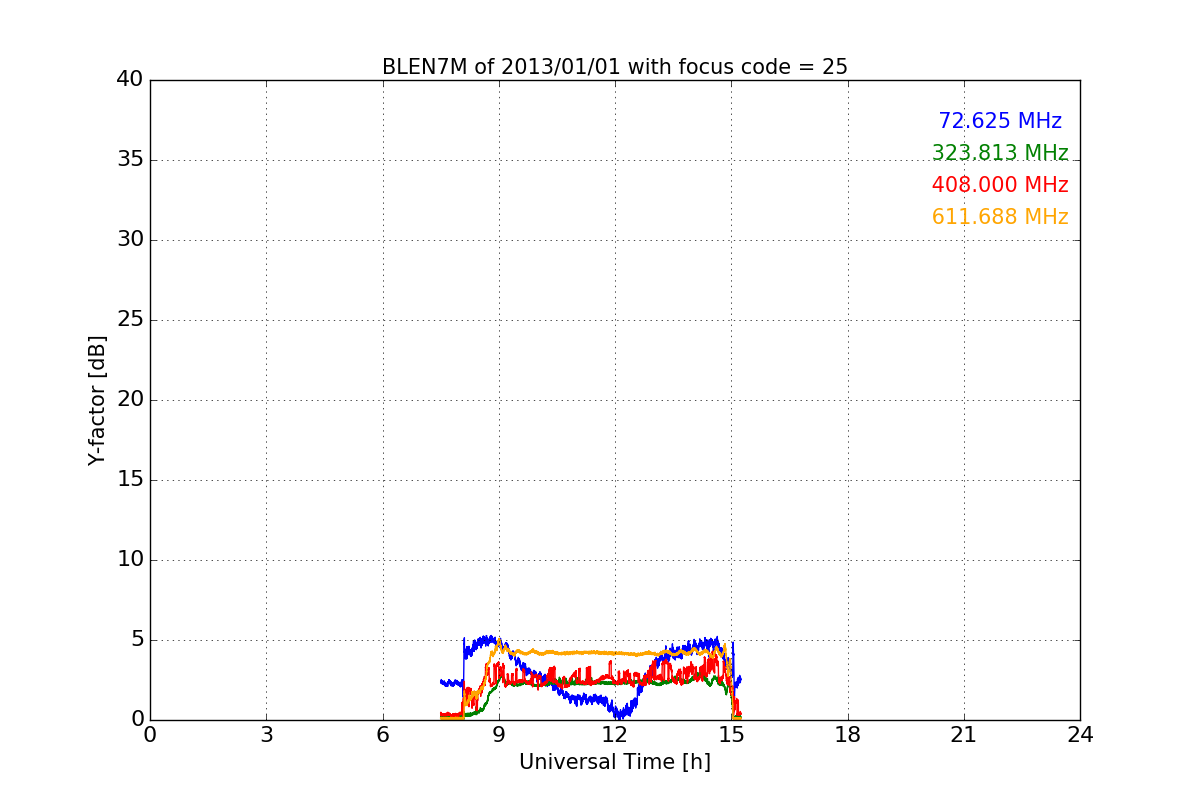
Task: Click y-axis tick label 20
Action: [130, 400]
